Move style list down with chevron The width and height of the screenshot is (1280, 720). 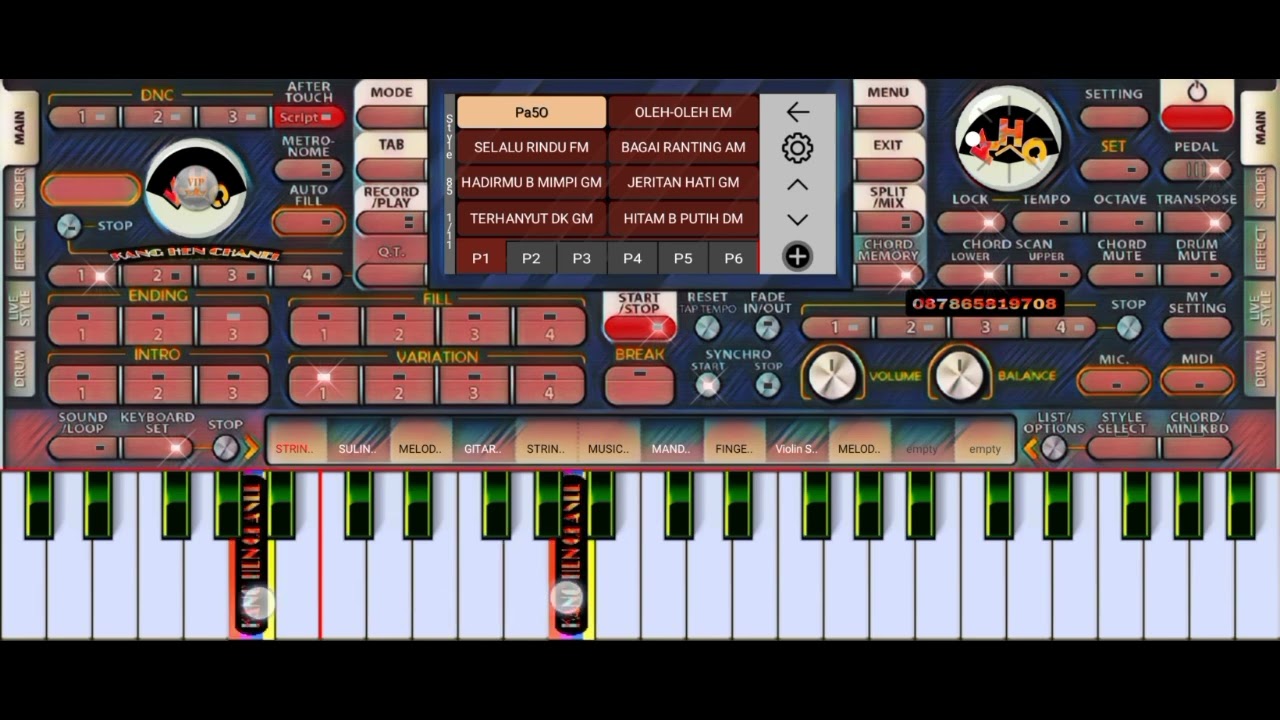797,220
